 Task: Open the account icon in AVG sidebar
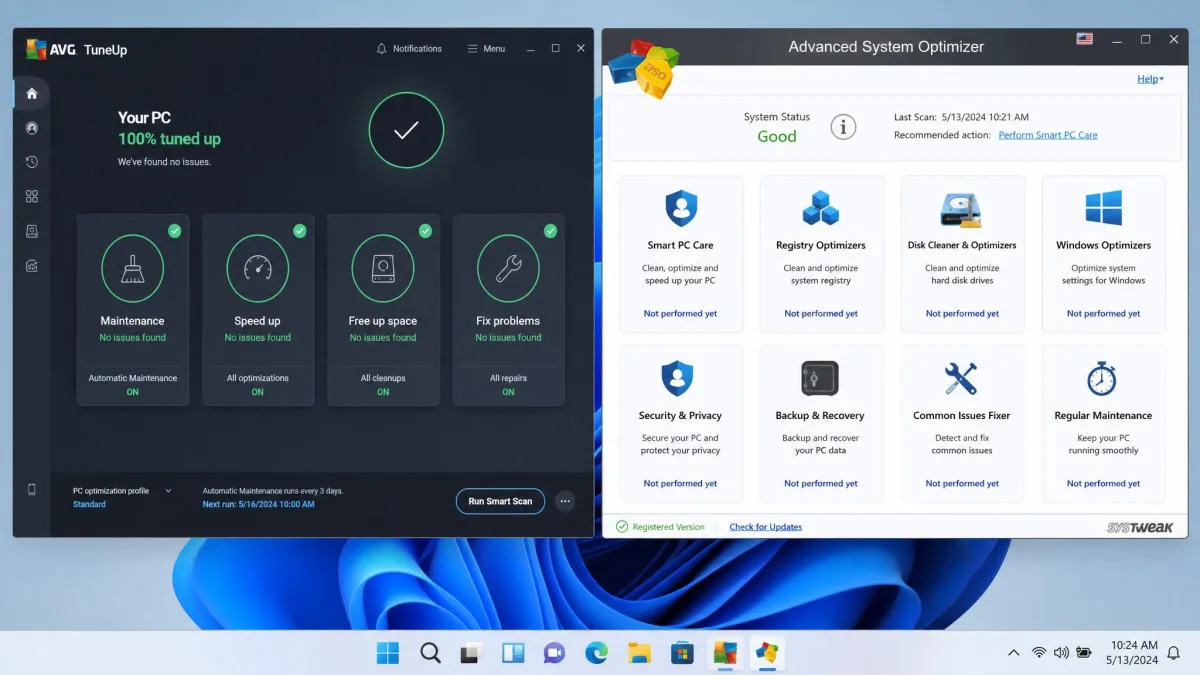32,128
